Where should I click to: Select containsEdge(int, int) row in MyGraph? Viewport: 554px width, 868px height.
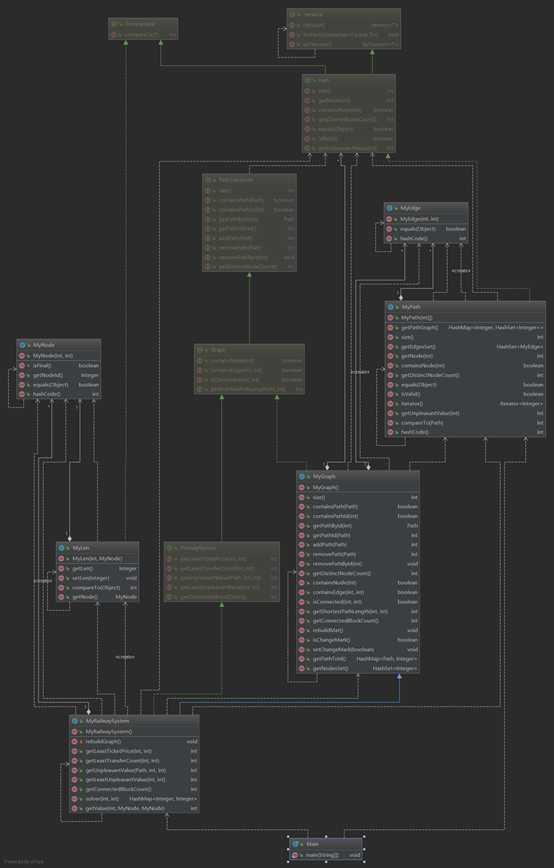click(x=358, y=593)
